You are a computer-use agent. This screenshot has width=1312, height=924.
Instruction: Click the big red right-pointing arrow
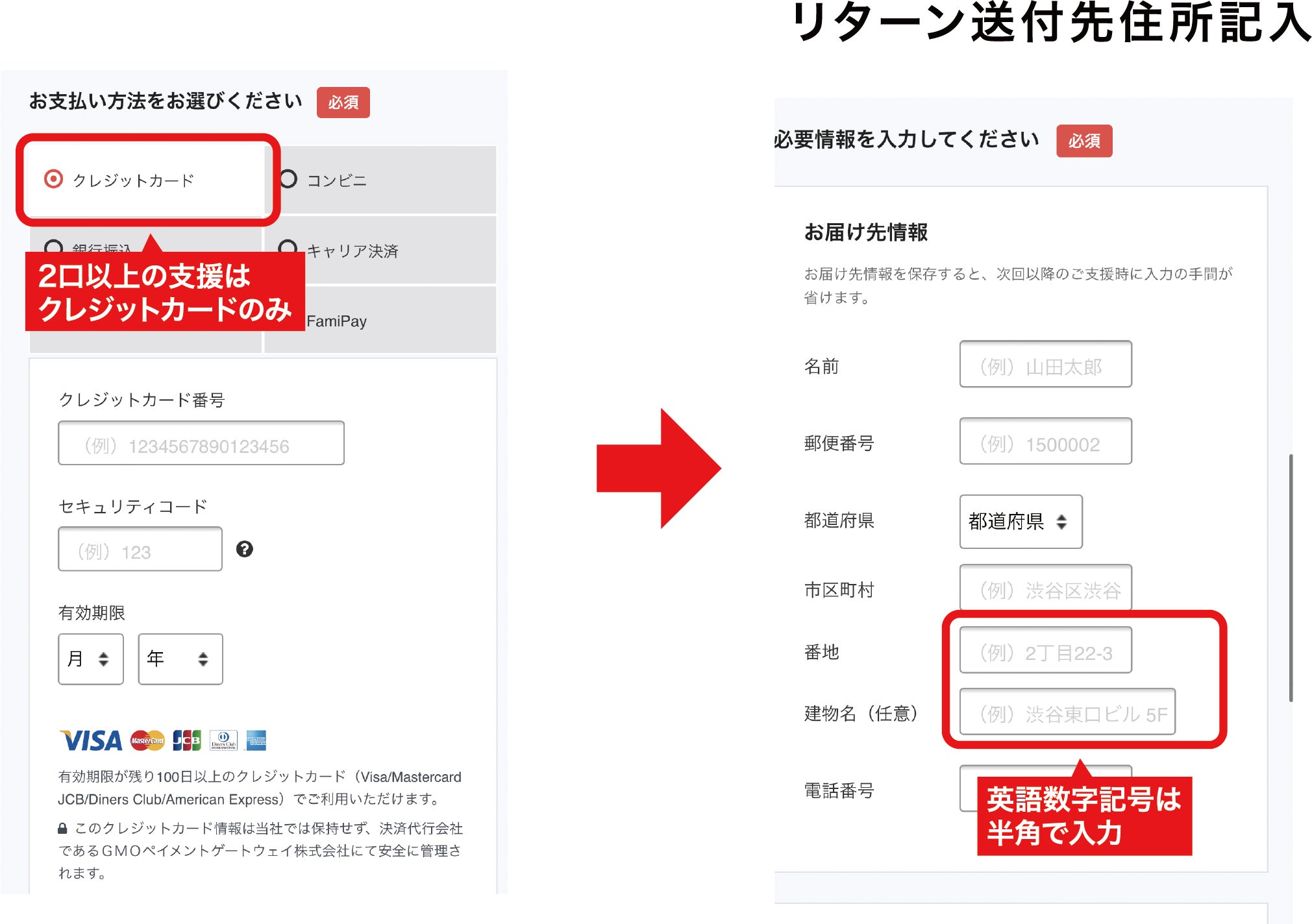pos(658,468)
